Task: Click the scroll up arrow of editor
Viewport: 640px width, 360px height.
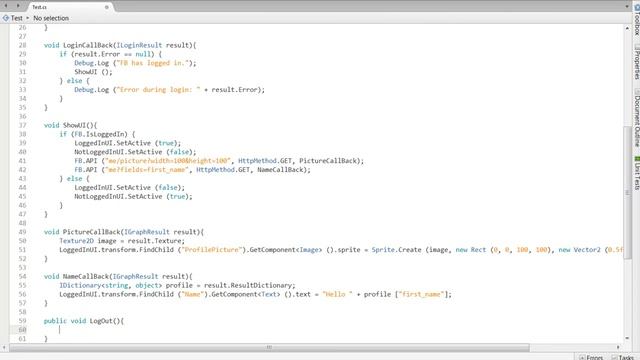Action: tap(627, 28)
